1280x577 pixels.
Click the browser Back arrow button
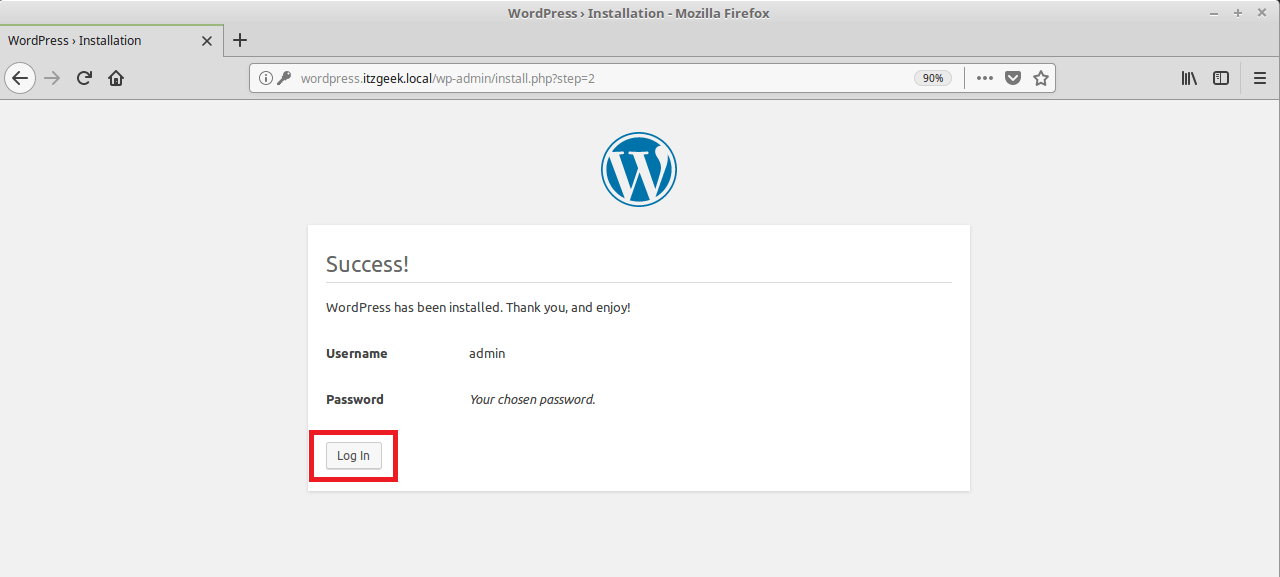20,78
